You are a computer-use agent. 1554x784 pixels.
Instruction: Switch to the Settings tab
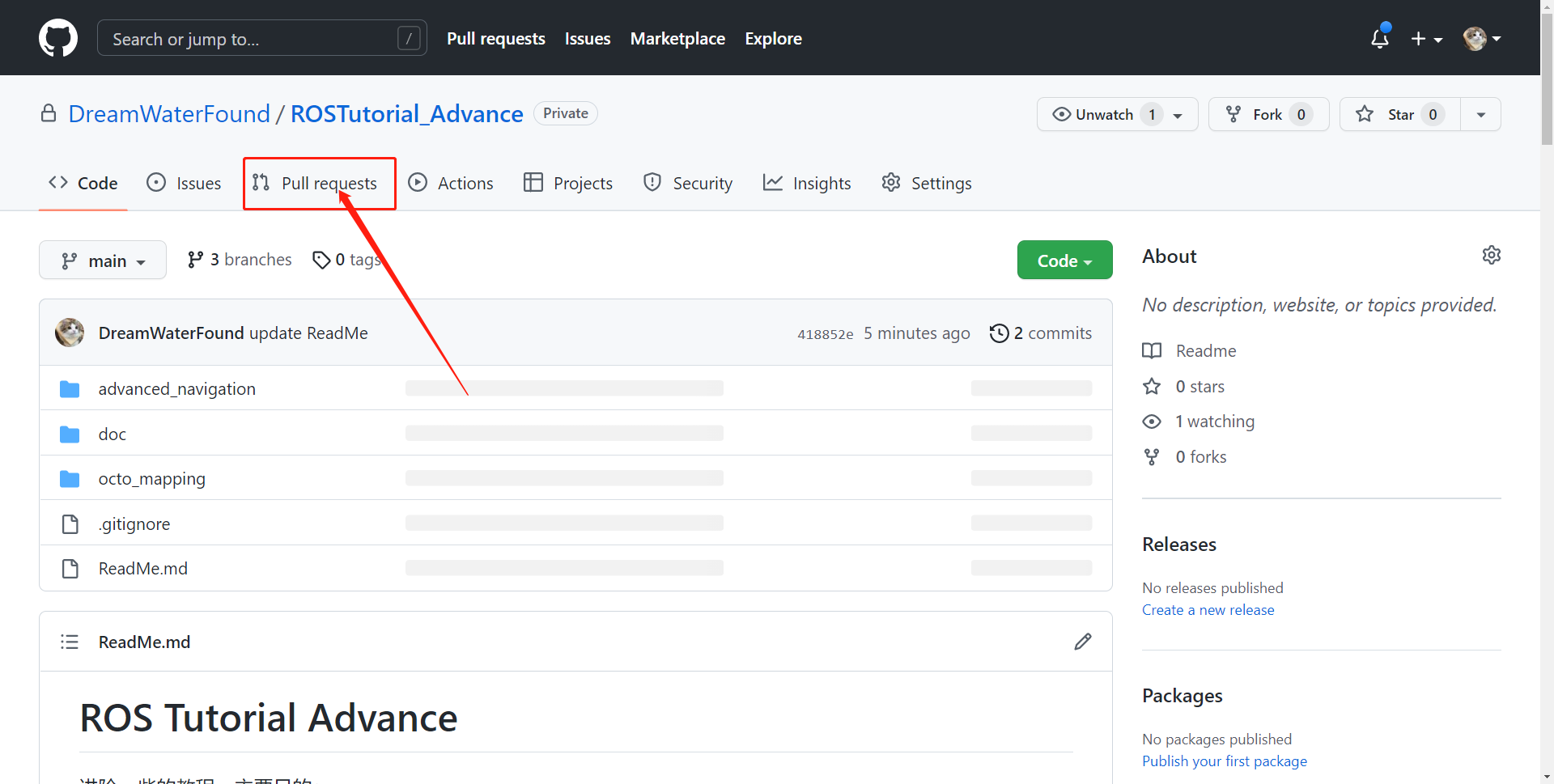[x=927, y=183]
